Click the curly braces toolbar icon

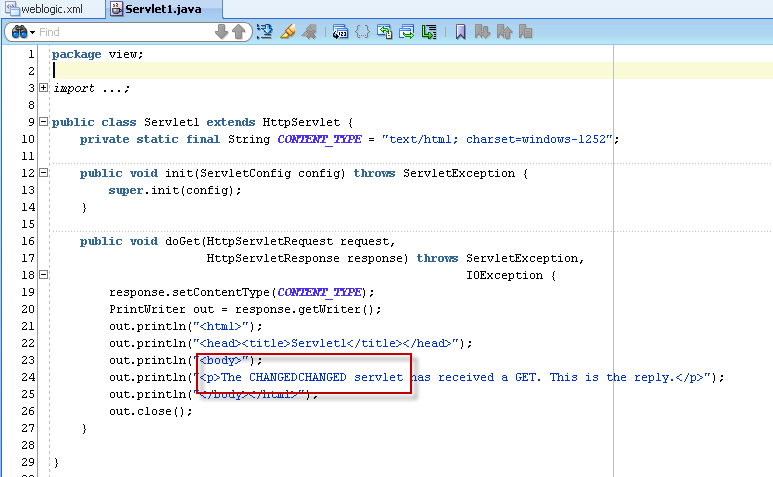362,32
